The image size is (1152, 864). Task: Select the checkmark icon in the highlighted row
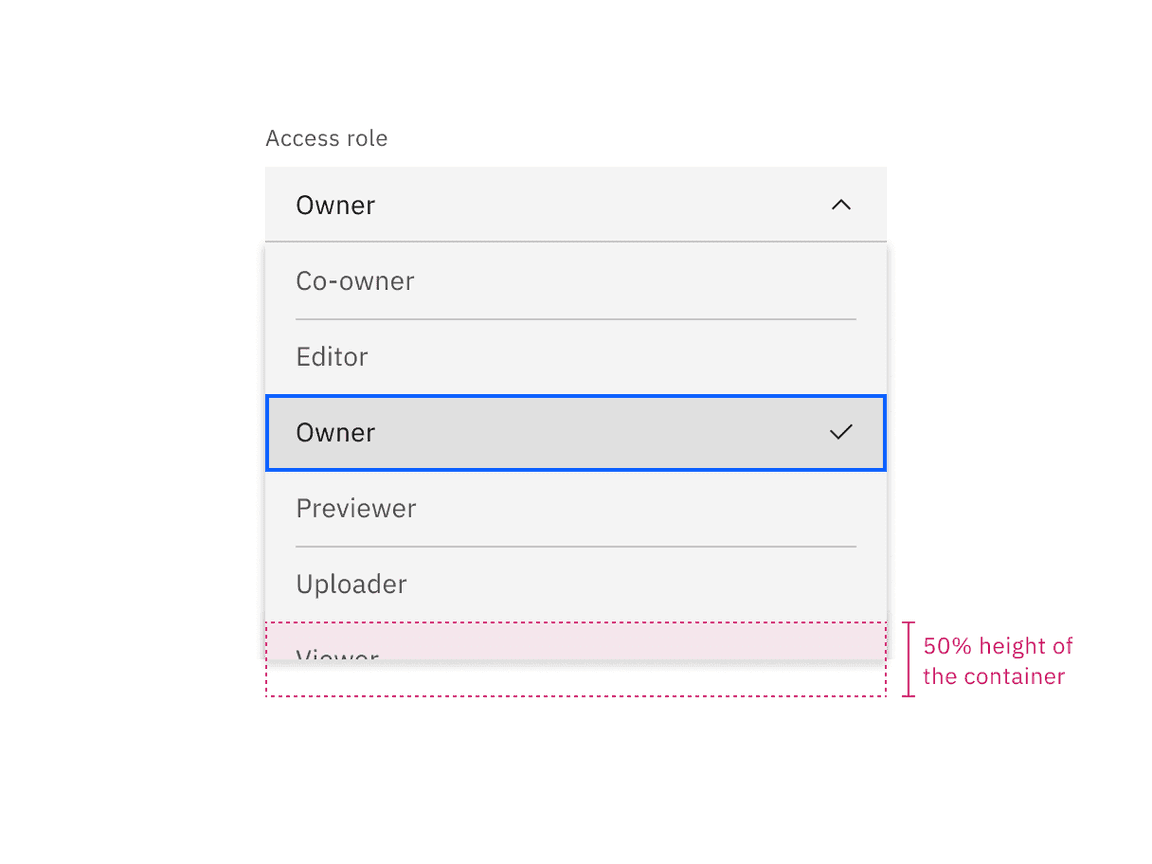point(841,432)
